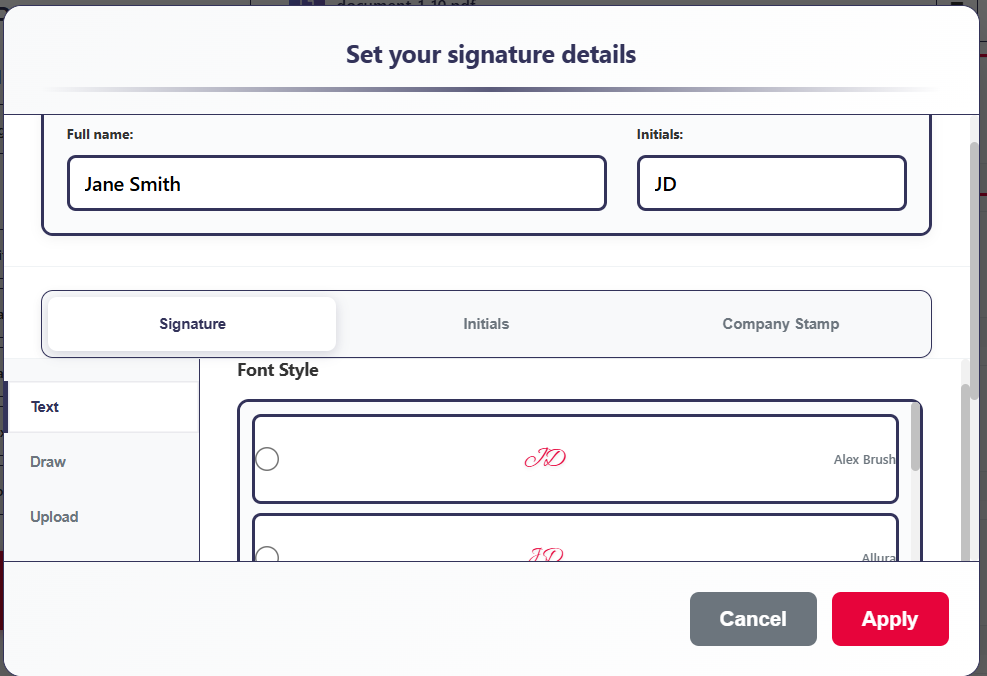Open the Upload signature option
This screenshot has height=676, width=987.
pyautogui.click(x=54, y=517)
